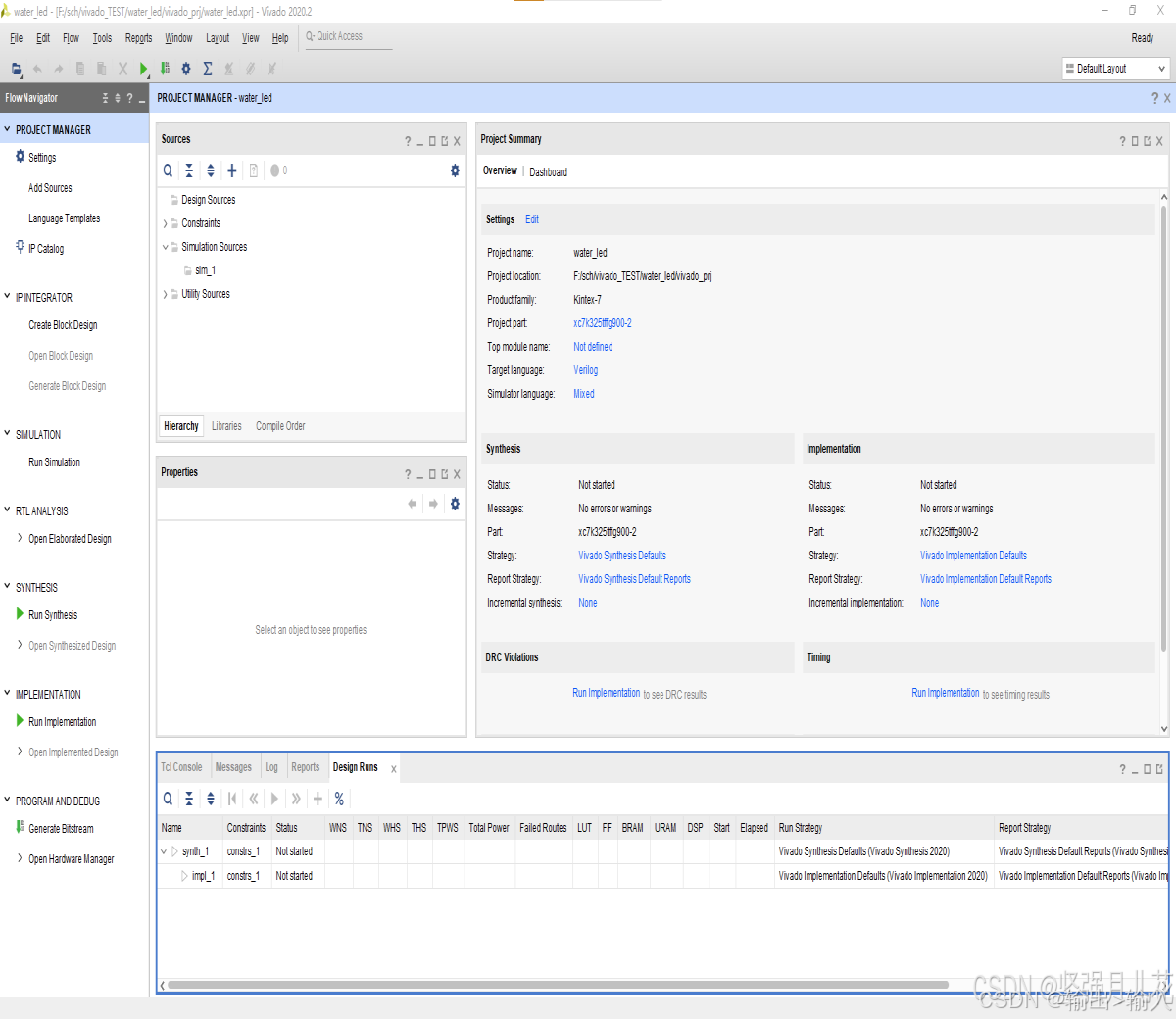Click Quick Access search field

pyautogui.click(x=349, y=37)
